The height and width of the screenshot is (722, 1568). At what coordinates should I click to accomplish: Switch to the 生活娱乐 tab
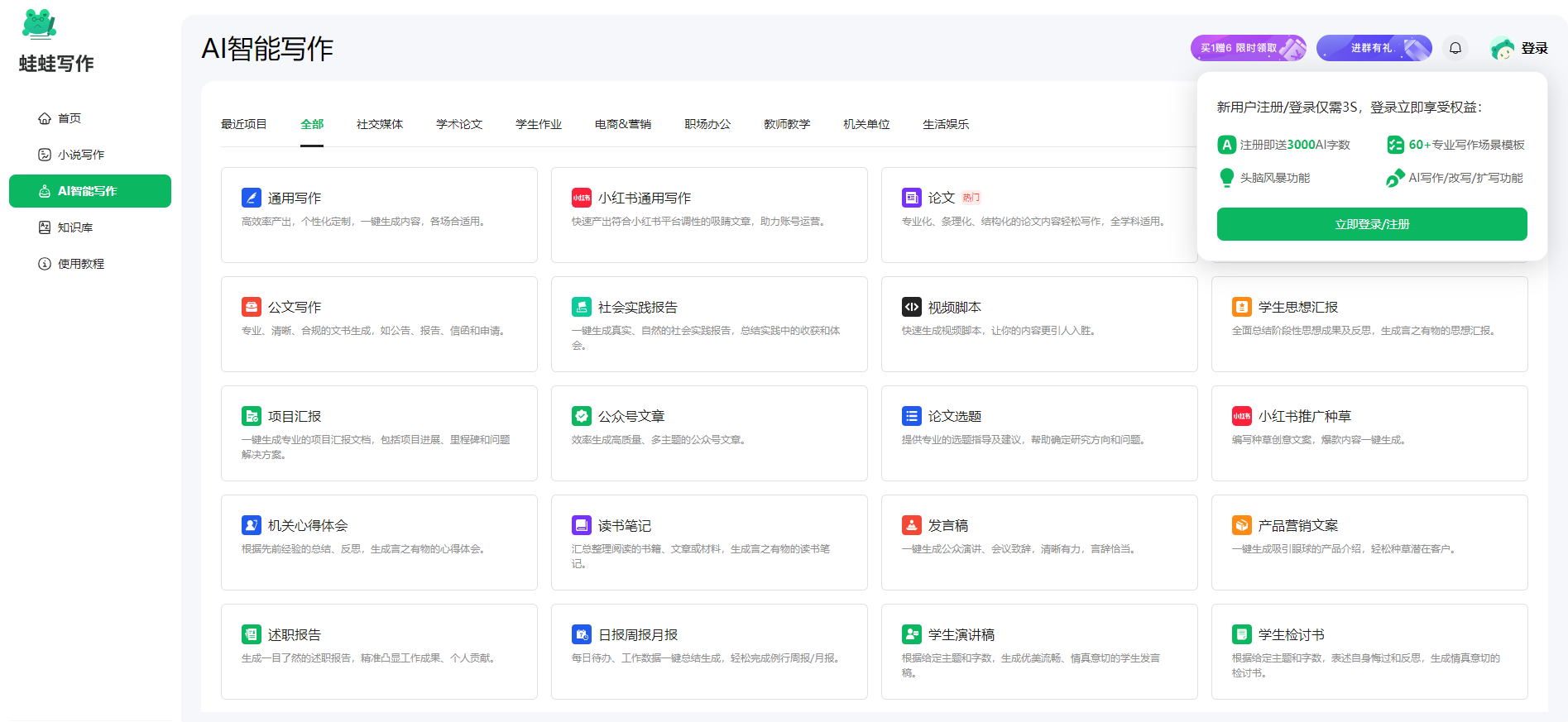point(946,124)
